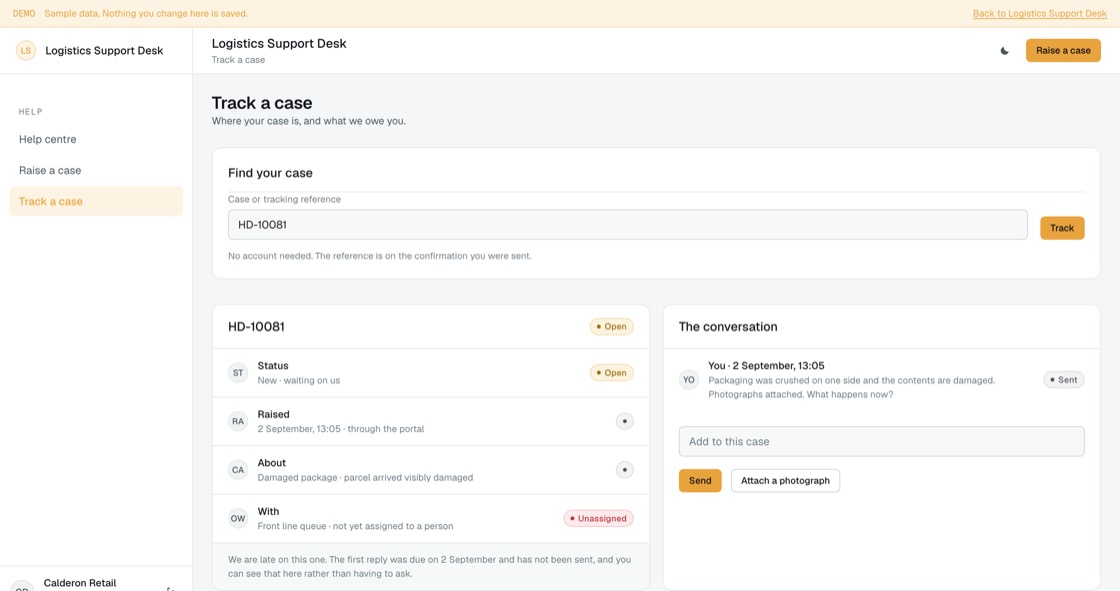Open the Help centre page
The height and width of the screenshot is (591, 1120).
click(x=96, y=139)
